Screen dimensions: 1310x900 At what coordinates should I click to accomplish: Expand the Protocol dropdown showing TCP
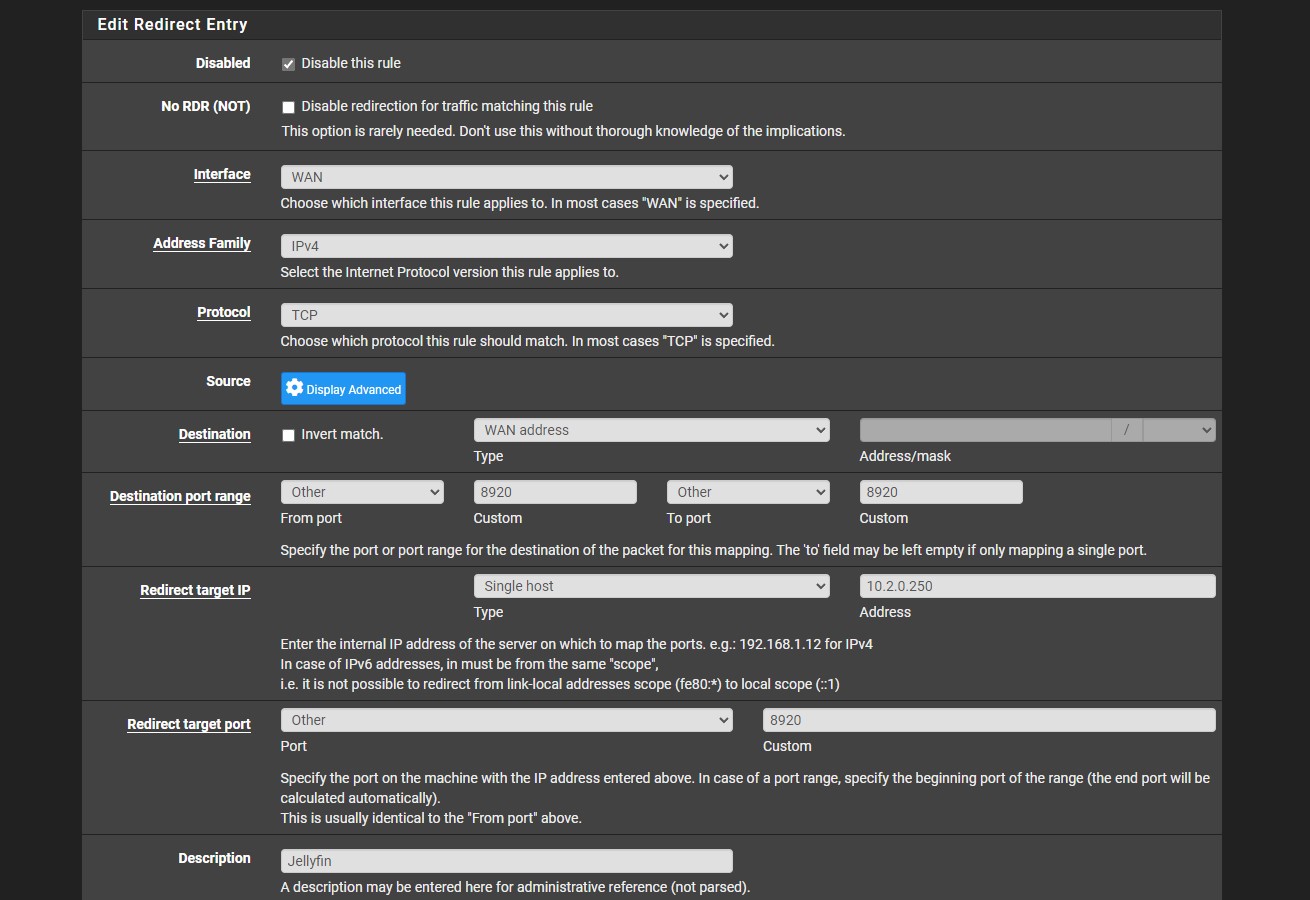point(506,315)
